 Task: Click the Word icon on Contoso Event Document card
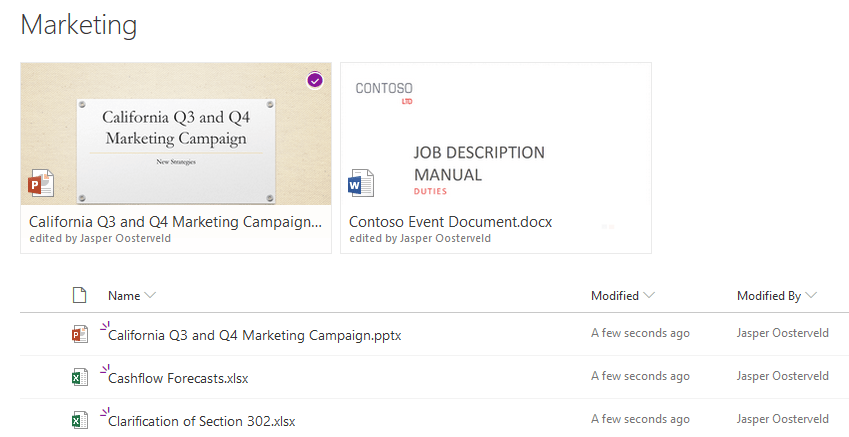pos(361,183)
